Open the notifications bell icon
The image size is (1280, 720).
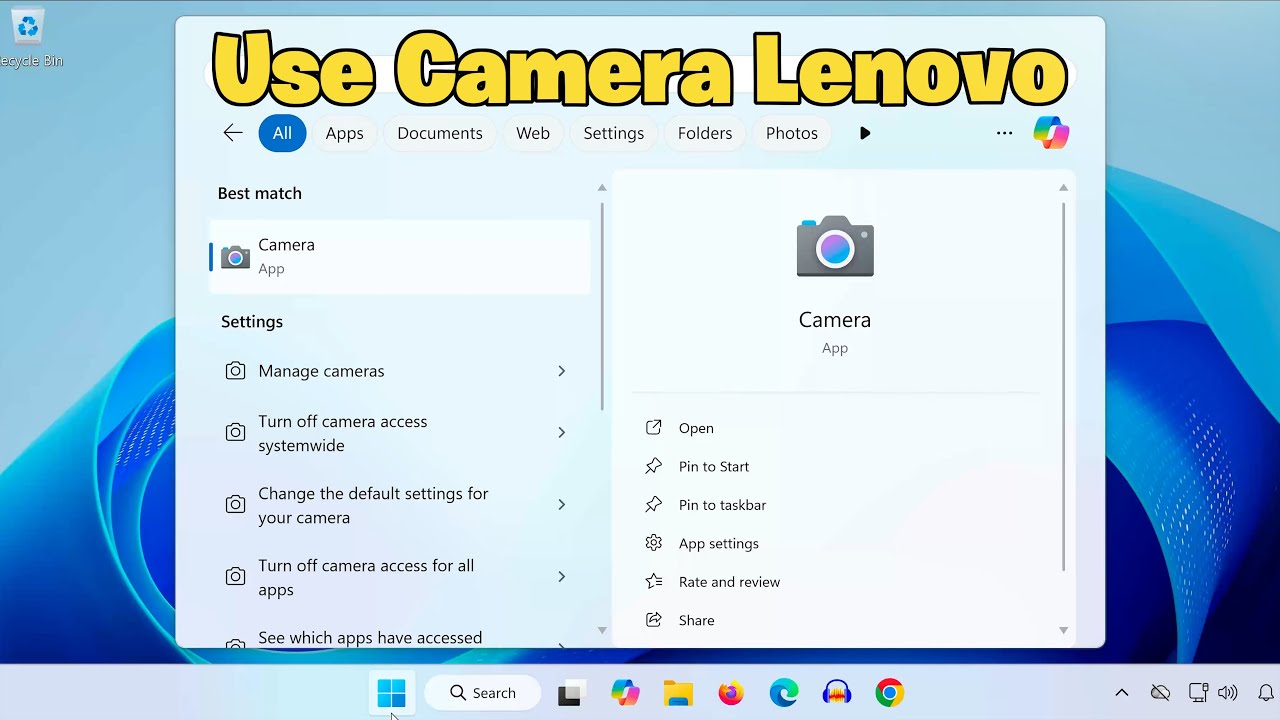pyautogui.click(x=1266, y=693)
